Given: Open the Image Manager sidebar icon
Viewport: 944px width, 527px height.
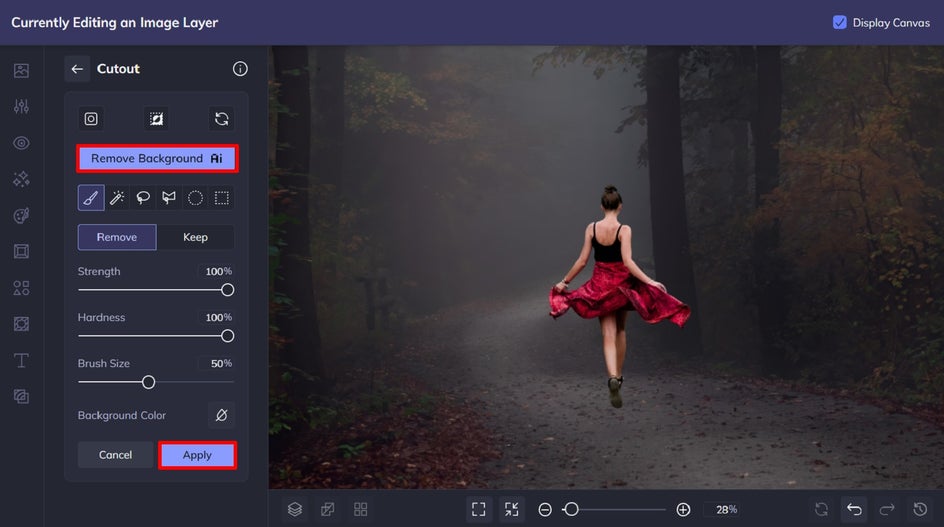Looking at the screenshot, I should [21, 70].
